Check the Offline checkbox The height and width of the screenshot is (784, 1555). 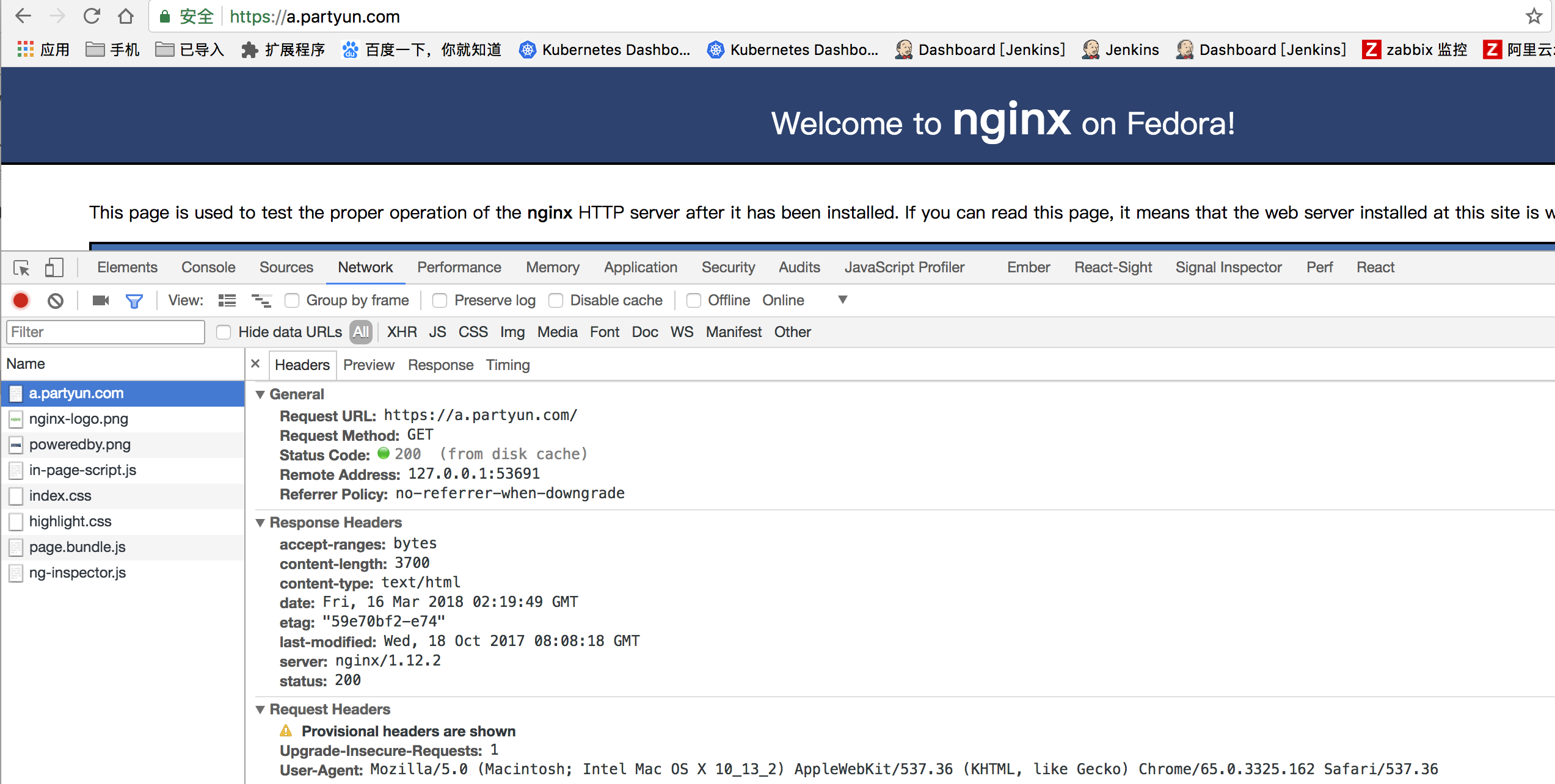coord(694,300)
